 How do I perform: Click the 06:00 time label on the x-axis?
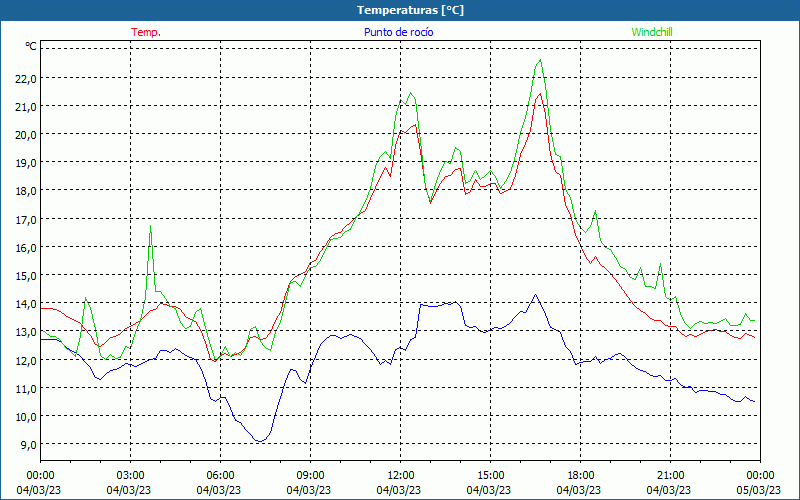click(x=220, y=476)
